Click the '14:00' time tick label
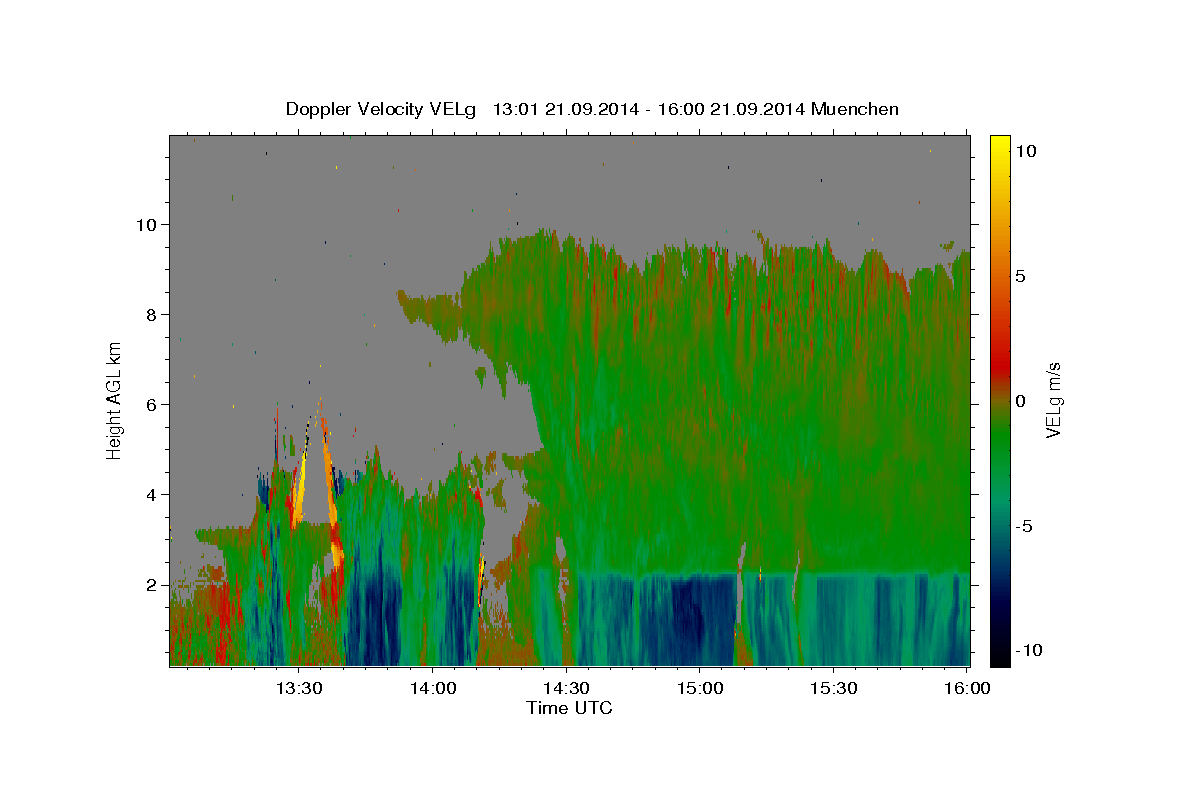This screenshot has width=1200, height=800. (x=434, y=688)
